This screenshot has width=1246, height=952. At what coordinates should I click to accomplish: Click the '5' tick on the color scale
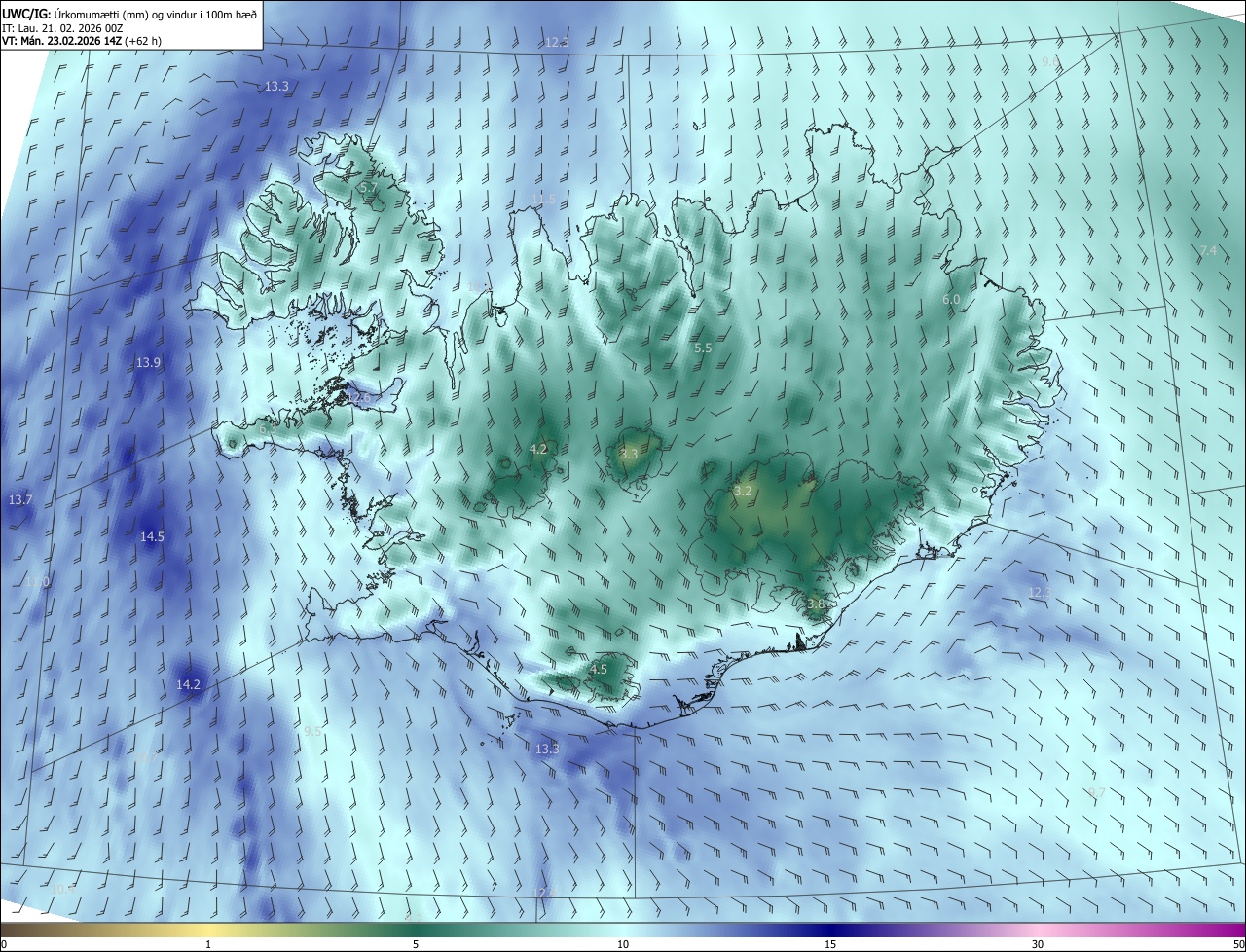click(416, 944)
